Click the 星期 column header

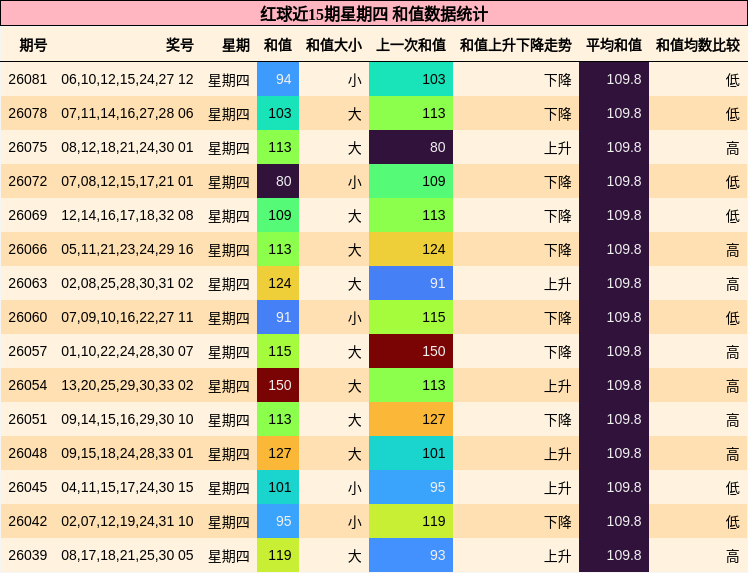tap(236, 45)
